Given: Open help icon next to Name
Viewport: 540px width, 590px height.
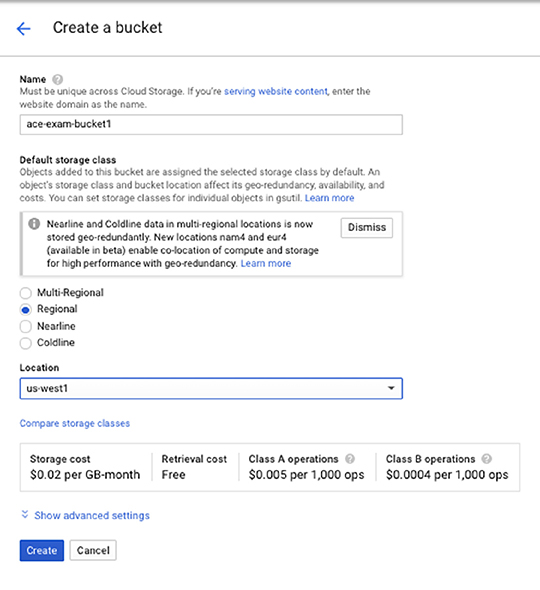Looking at the screenshot, I should coord(58,79).
